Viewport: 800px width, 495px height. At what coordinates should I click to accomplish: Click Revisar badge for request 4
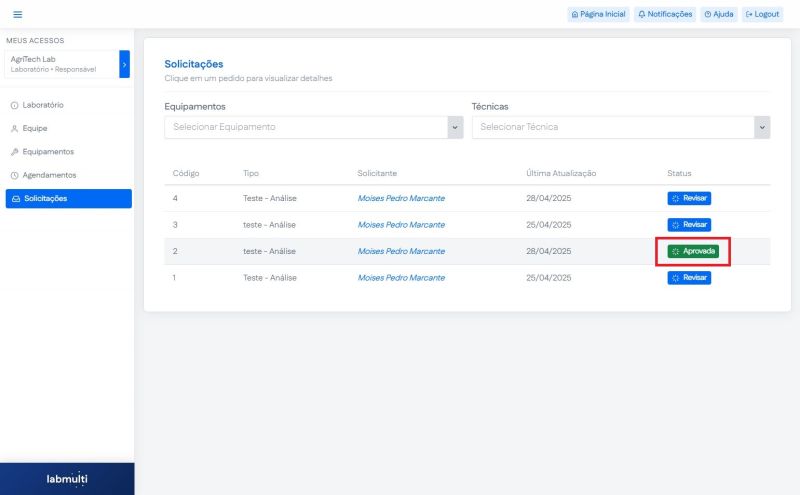pos(689,198)
